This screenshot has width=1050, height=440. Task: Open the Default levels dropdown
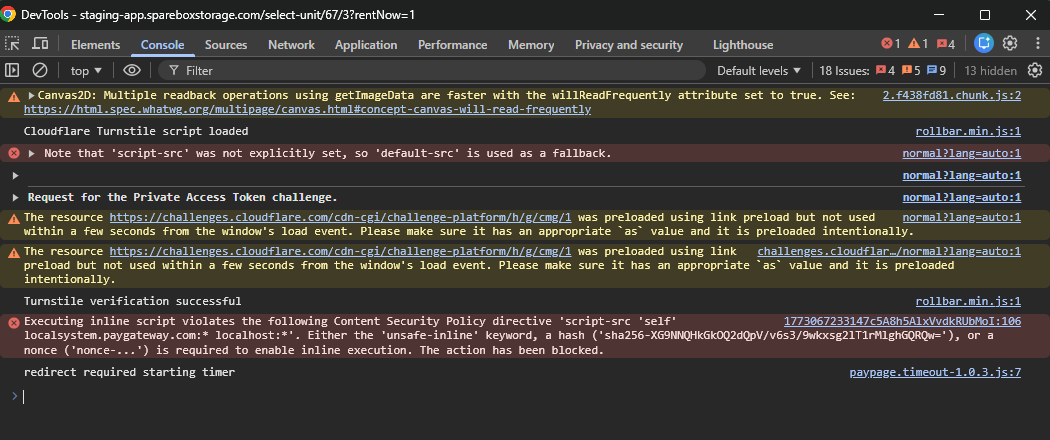[759, 70]
